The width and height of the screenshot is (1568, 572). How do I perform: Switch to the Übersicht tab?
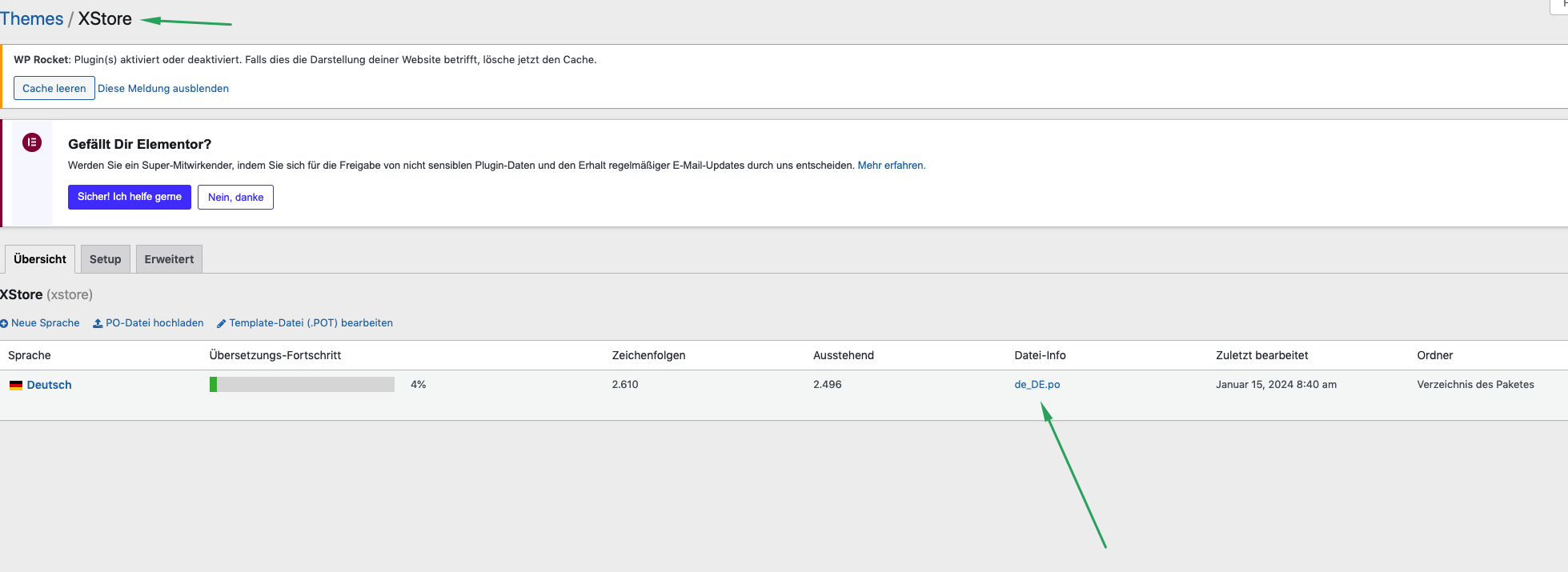[x=40, y=259]
